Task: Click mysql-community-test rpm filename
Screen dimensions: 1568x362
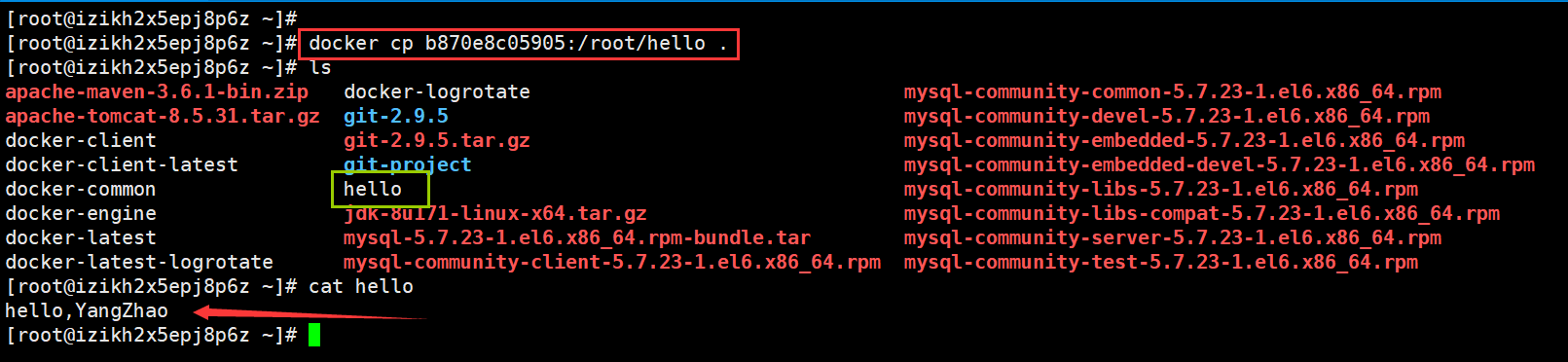Action: [1161, 262]
